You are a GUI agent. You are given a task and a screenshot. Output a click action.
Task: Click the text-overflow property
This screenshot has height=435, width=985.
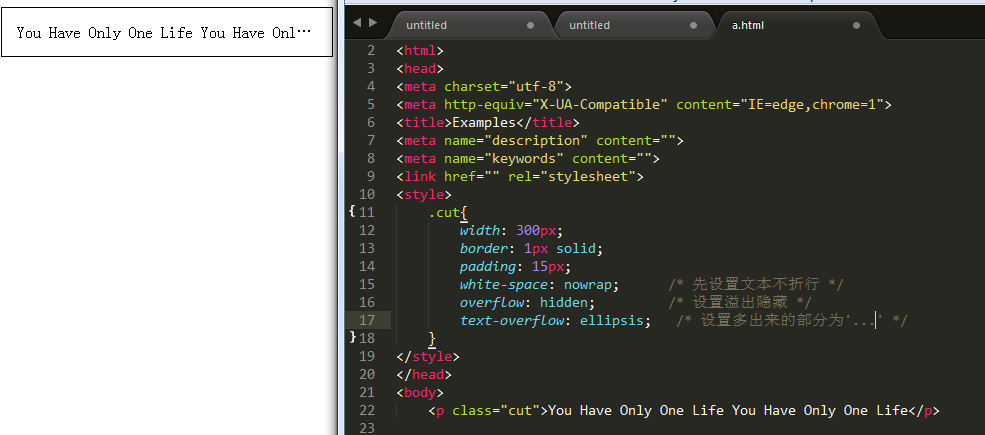point(512,321)
